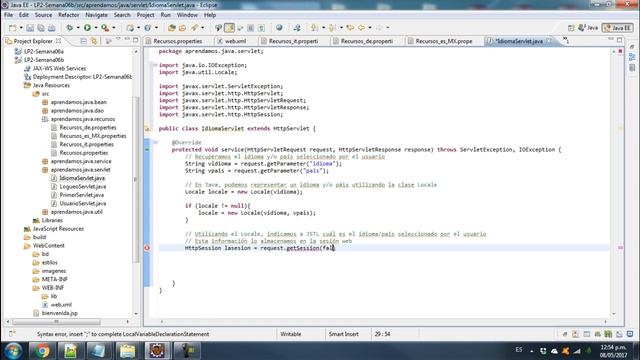
Task: Open the back navigation history dropdown arrow
Action: point(370,28)
